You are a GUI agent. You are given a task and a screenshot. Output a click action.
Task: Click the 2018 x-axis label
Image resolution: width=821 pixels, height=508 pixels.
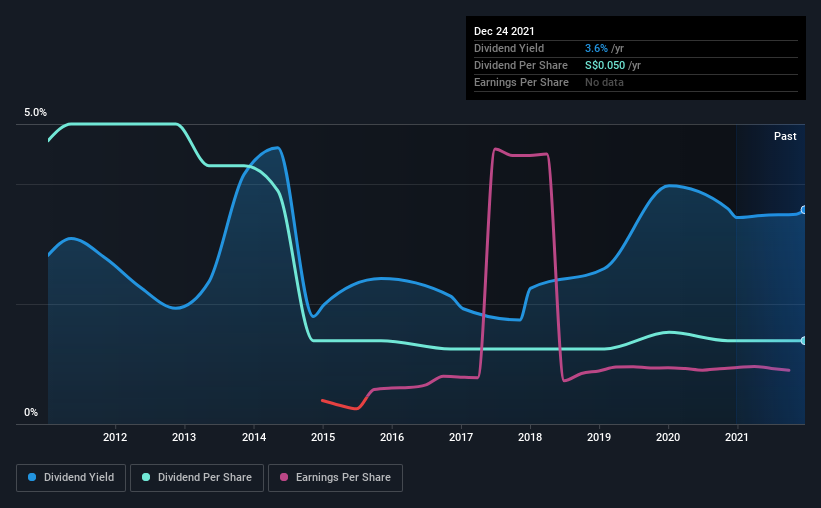530,437
